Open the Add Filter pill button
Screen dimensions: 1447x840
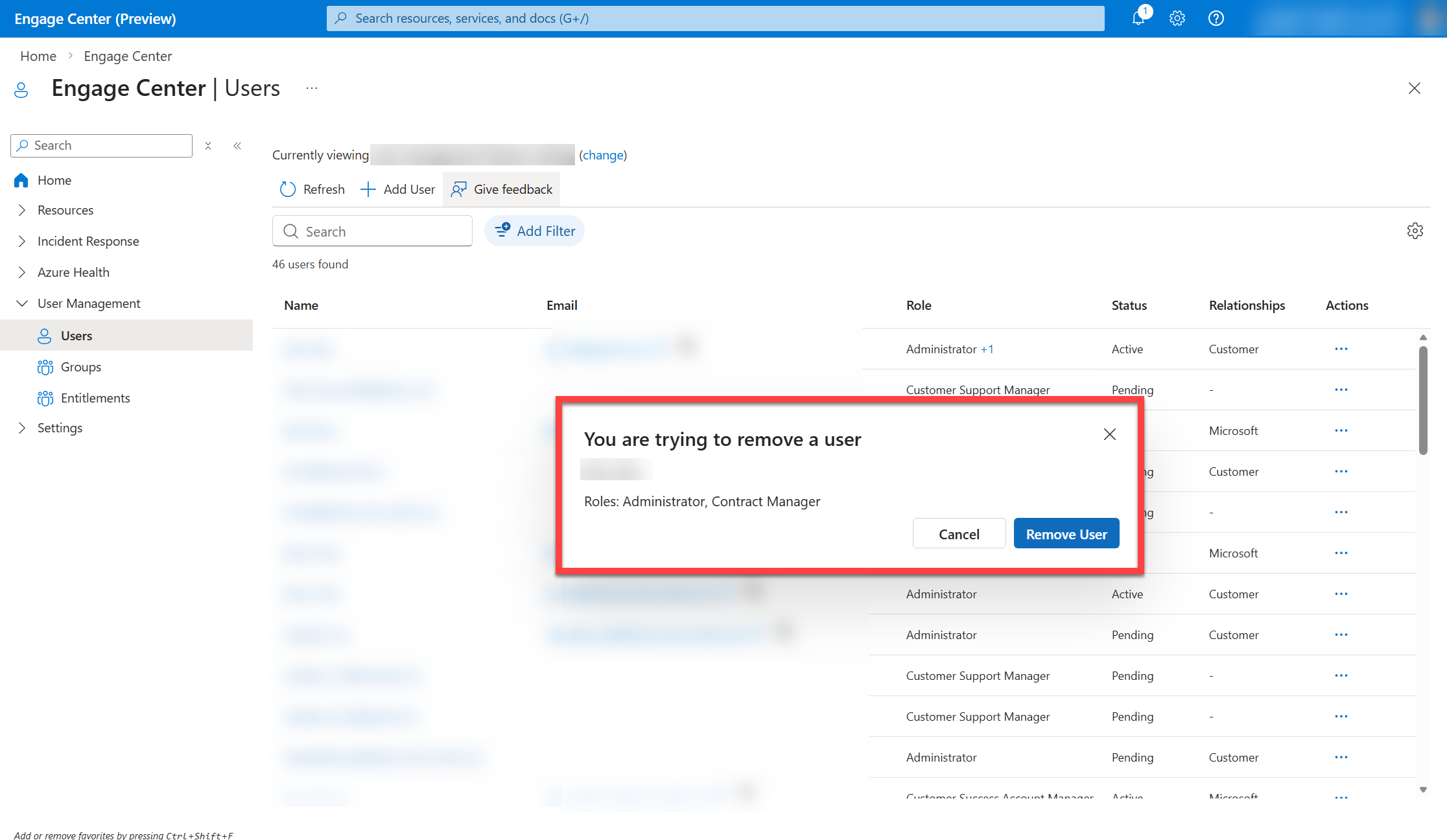535,231
